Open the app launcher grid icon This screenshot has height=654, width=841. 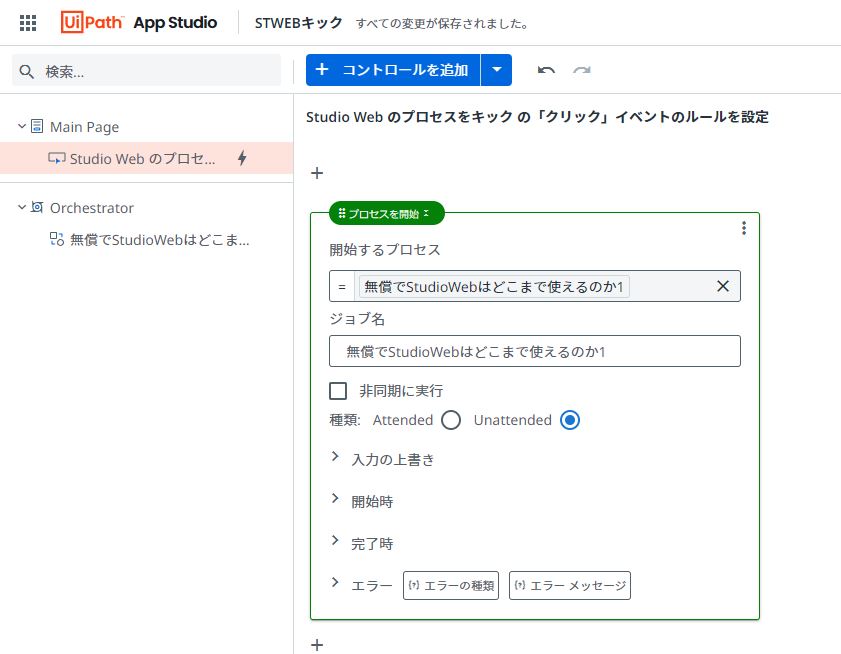27,22
